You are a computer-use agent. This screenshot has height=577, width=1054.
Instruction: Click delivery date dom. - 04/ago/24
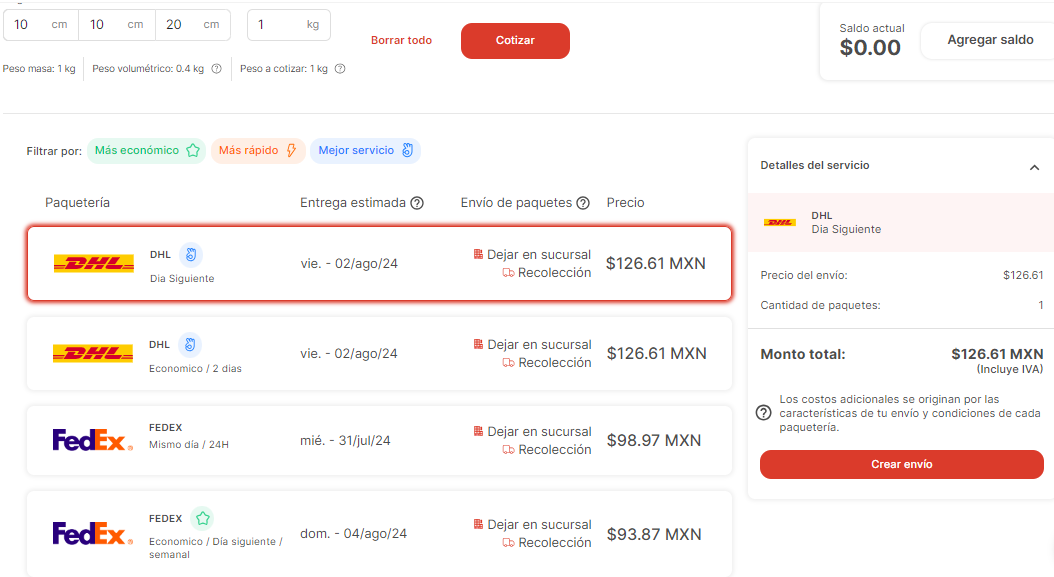(354, 534)
